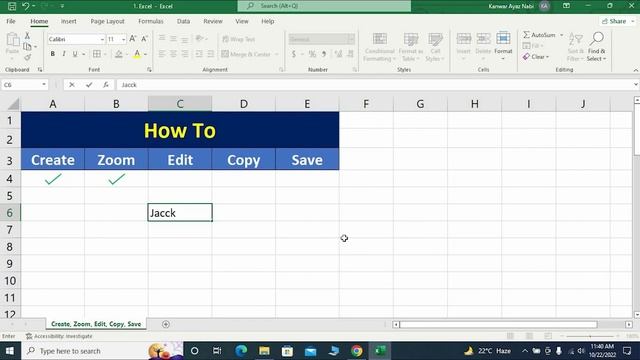Open the AutoSum dropdown arrow
The height and width of the screenshot is (360, 640).
pyautogui.click(x=562, y=35)
